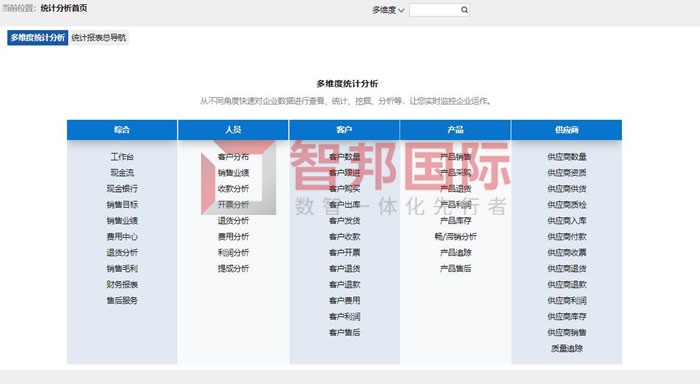700x384 pixels.
Task: Open 客户出库 report
Action: click(344, 205)
